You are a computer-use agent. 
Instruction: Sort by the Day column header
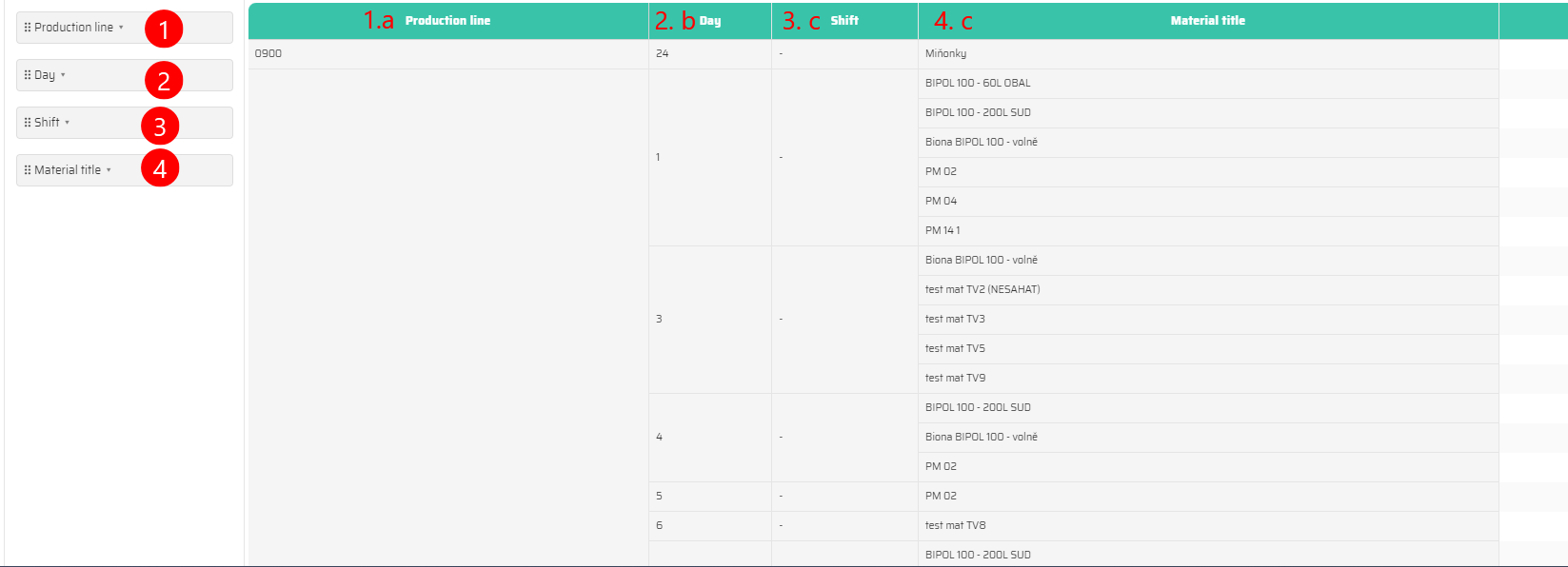(x=710, y=21)
